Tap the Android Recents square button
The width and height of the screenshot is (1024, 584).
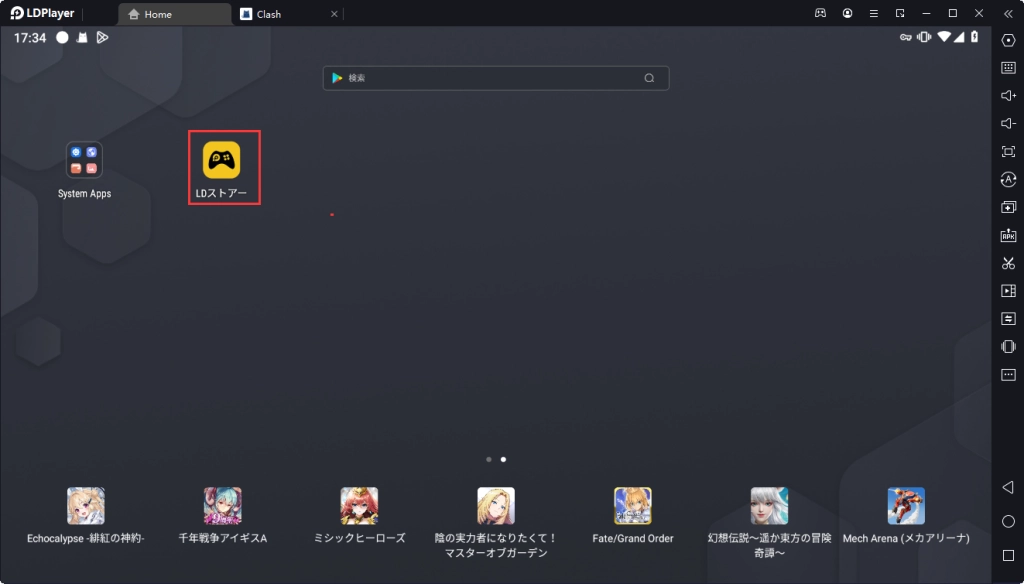[1008, 555]
